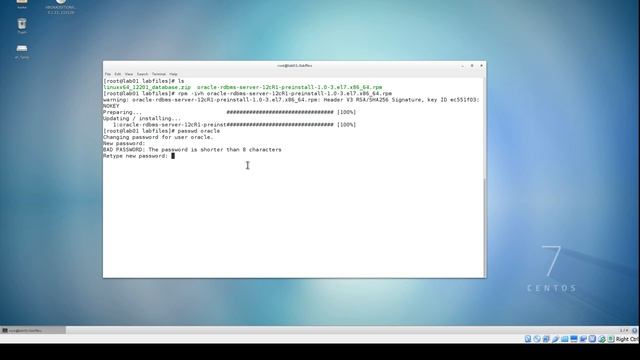
Task: Click the 'passwd oracle' command line
Action: click(x=162, y=131)
